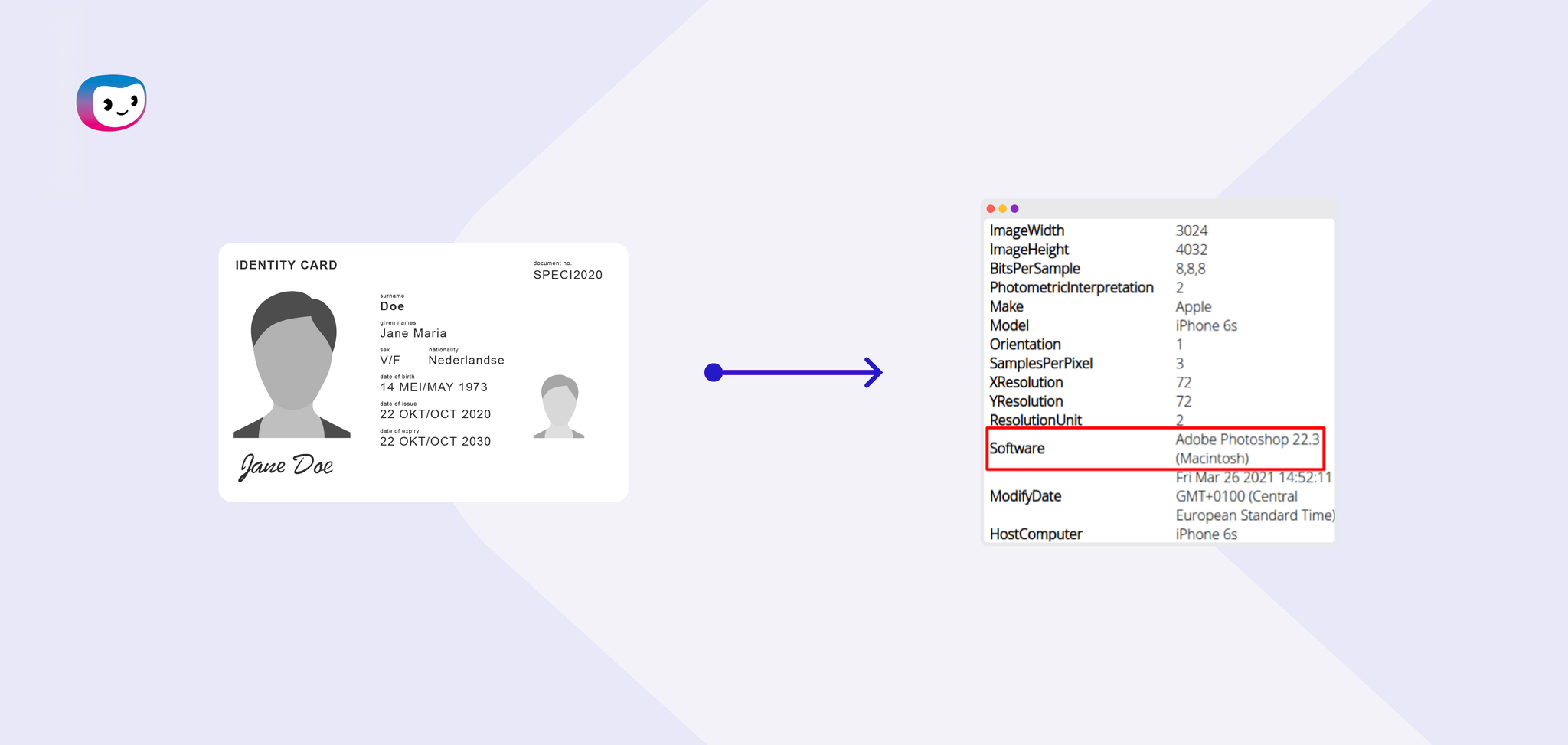Click the 'Orientation' label
Screen dimensions: 1568x745
pyautogui.click(x=1025, y=345)
